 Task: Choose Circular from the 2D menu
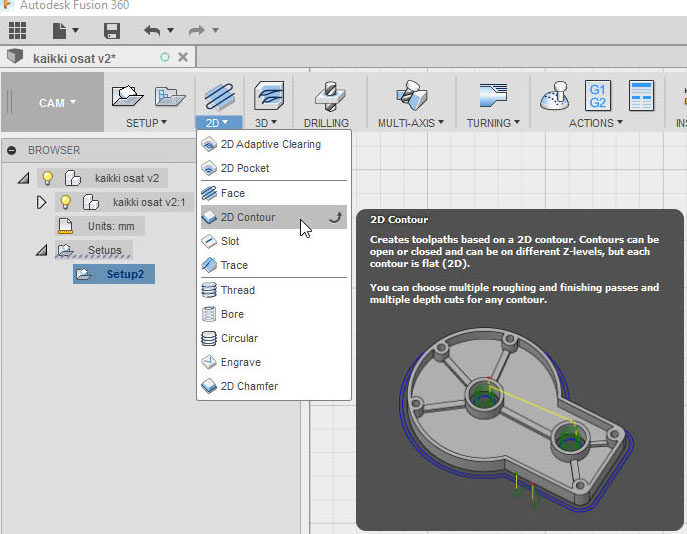point(274,339)
